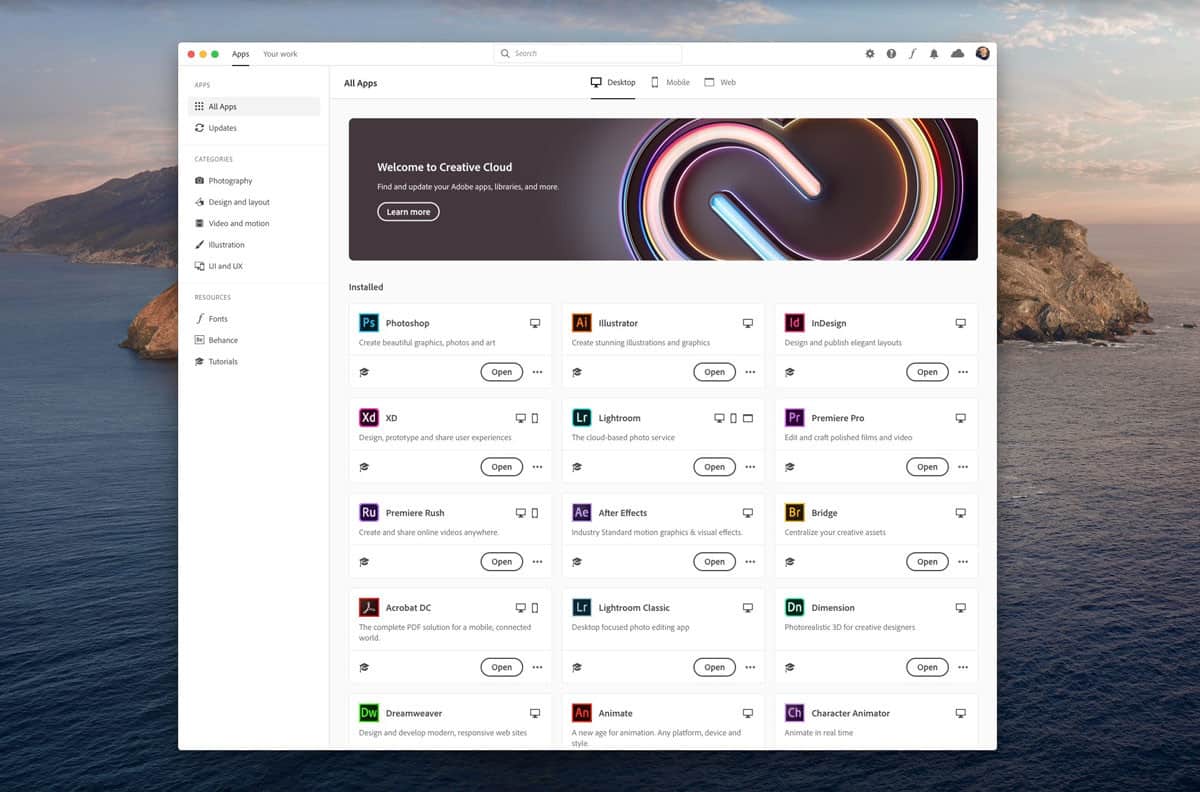Expand more options menu for InDesign

pyautogui.click(x=963, y=372)
